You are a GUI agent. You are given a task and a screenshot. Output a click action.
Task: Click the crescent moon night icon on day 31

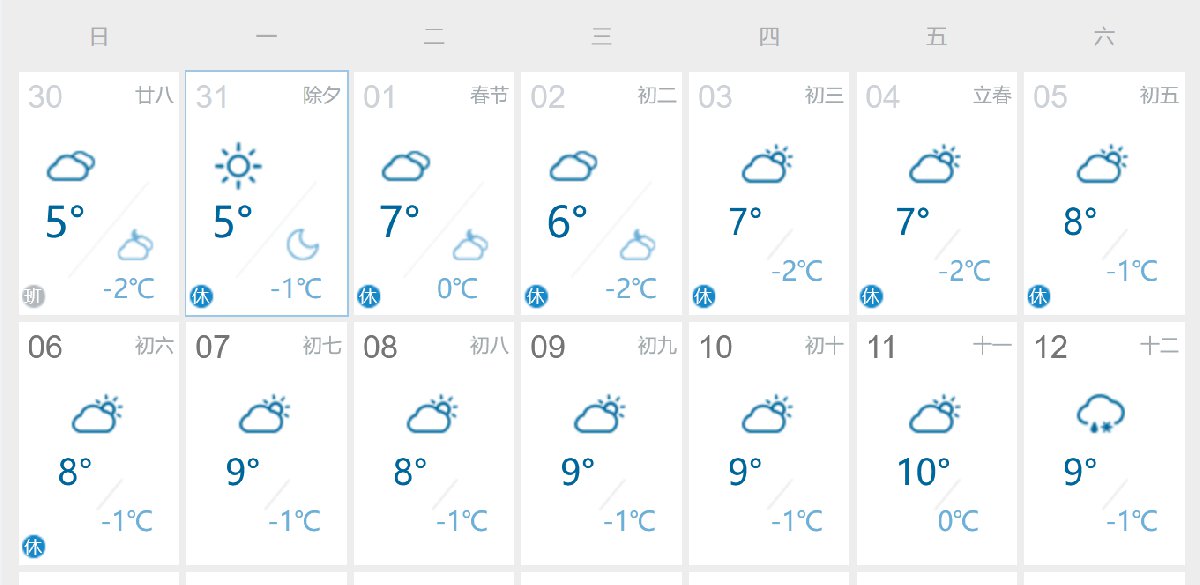303,244
